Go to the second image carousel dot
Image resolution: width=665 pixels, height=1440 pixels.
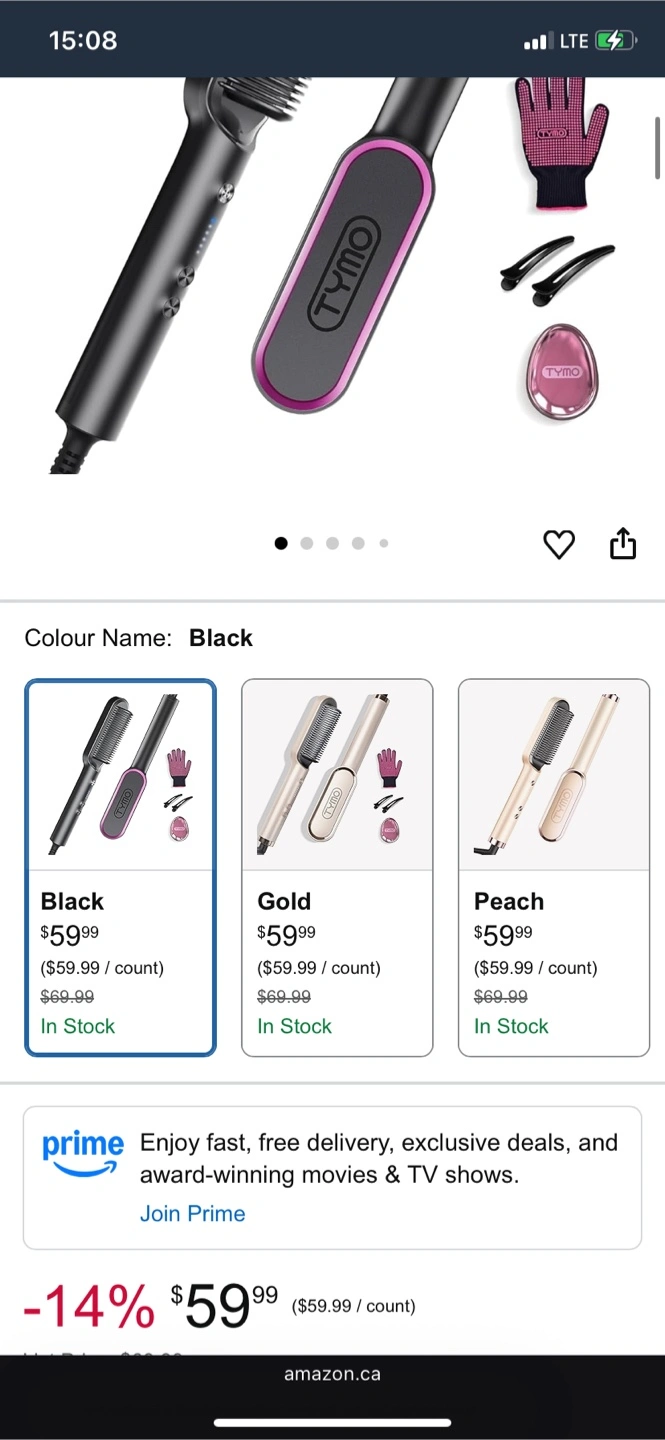(x=307, y=543)
